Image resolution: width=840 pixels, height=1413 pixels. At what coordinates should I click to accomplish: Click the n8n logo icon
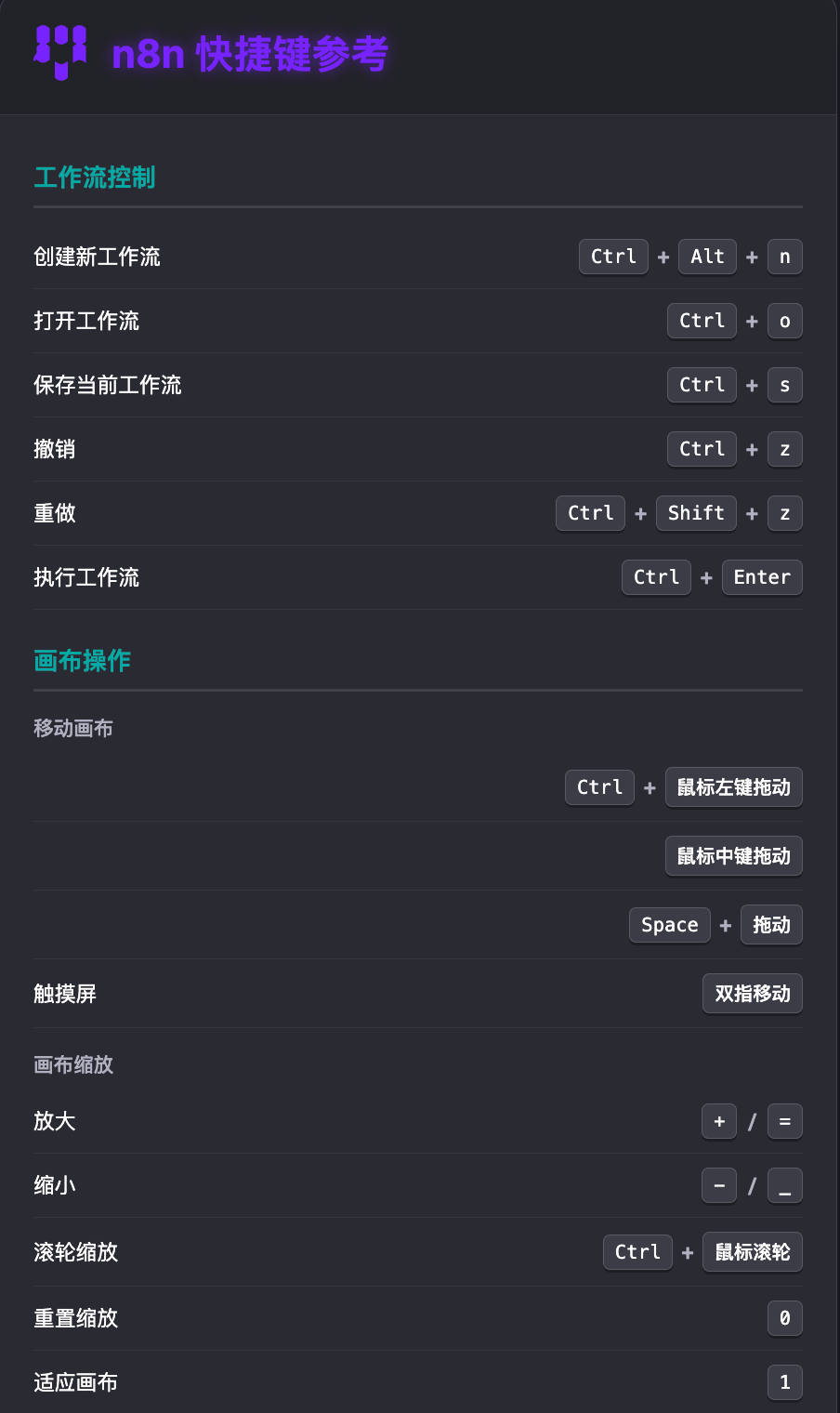point(60,53)
